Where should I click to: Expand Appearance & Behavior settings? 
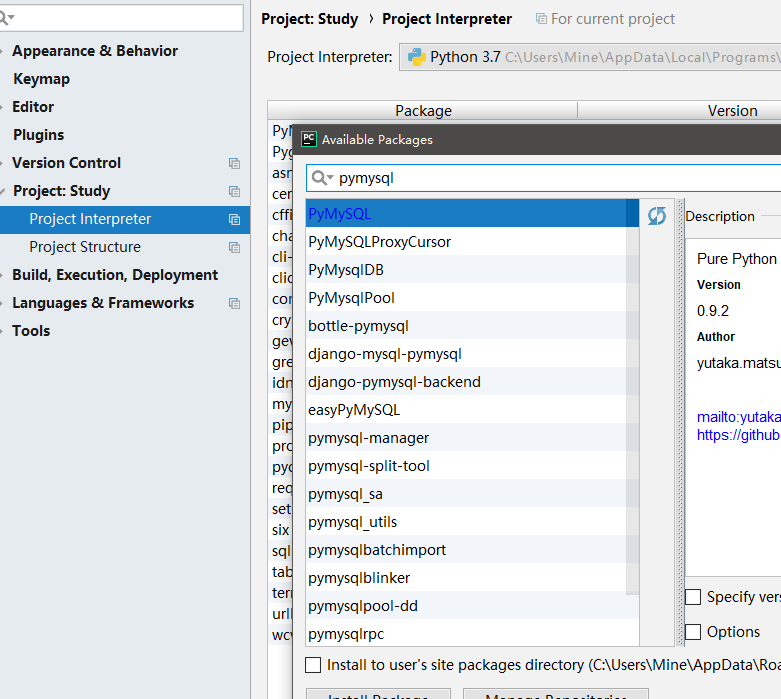[2, 51]
